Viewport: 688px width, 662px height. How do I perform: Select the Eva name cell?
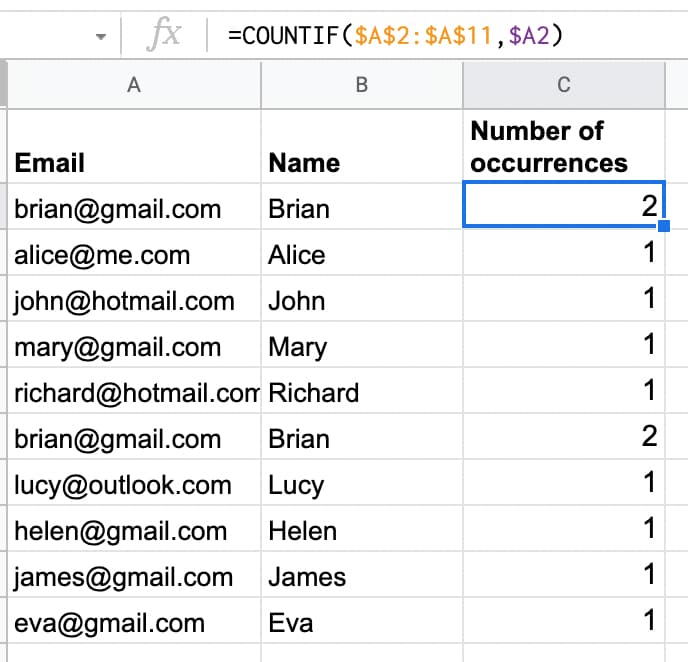[x=362, y=621]
